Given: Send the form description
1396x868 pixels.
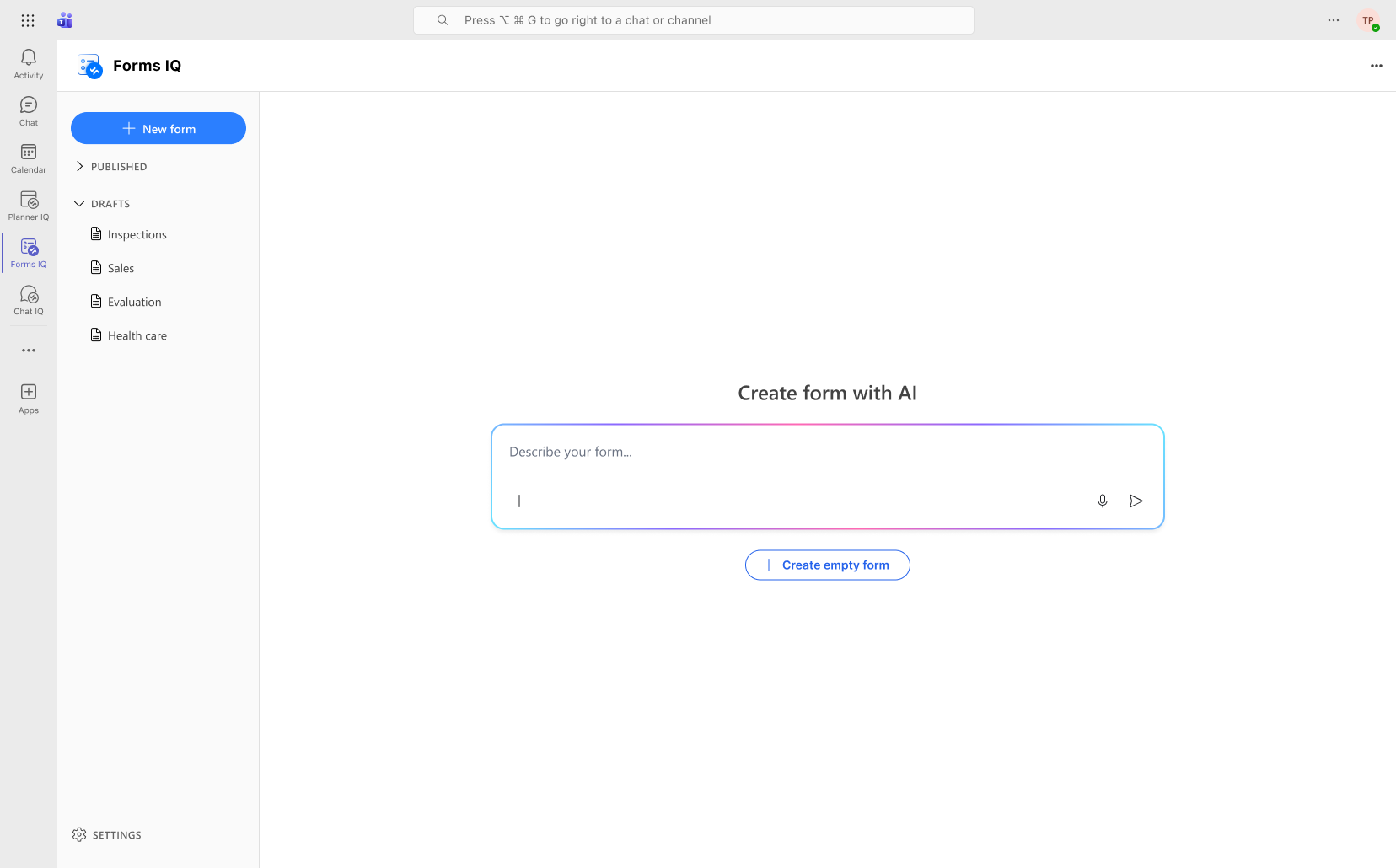Looking at the screenshot, I should pos(1136,501).
